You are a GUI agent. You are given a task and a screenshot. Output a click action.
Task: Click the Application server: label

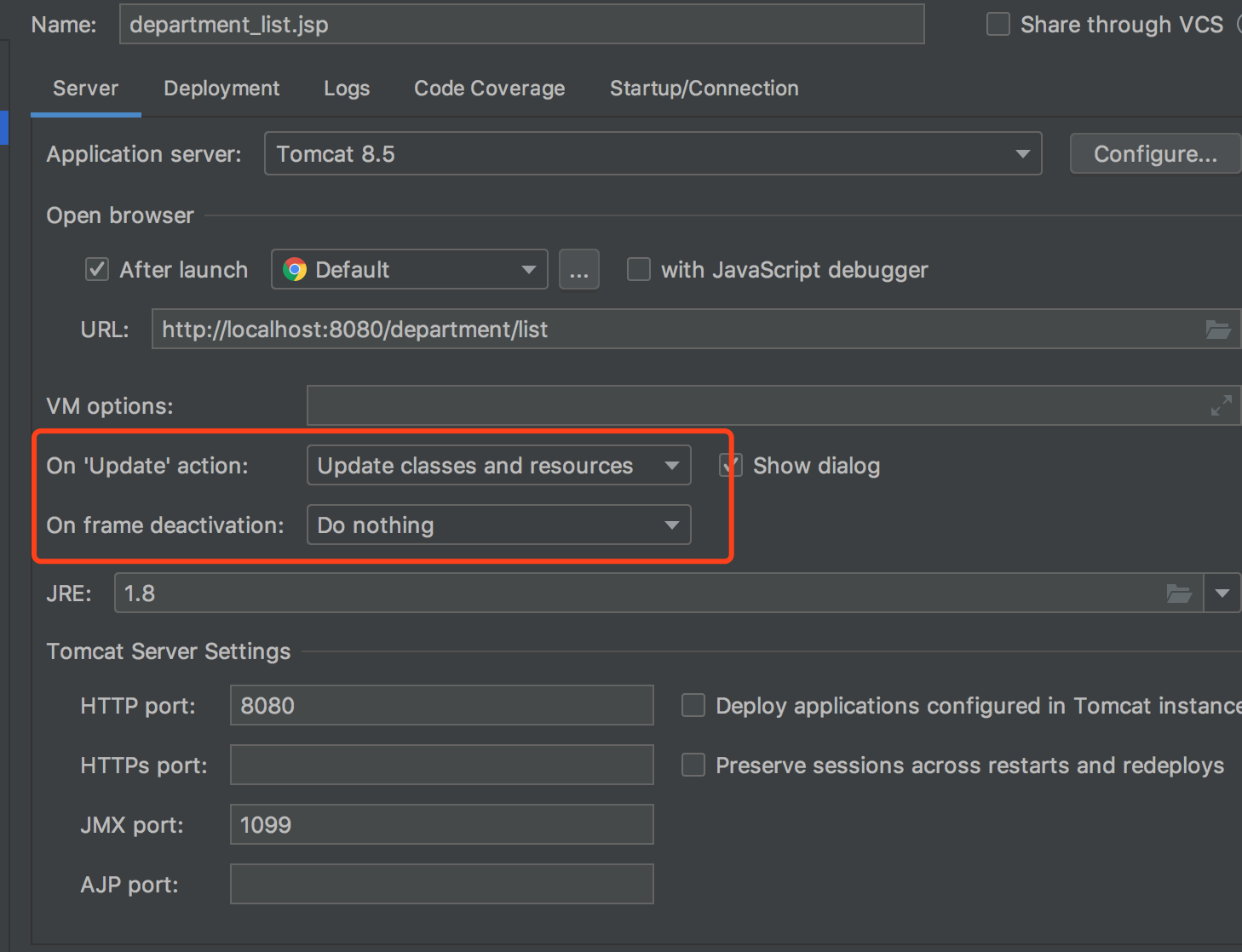pyautogui.click(x=144, y=154)
